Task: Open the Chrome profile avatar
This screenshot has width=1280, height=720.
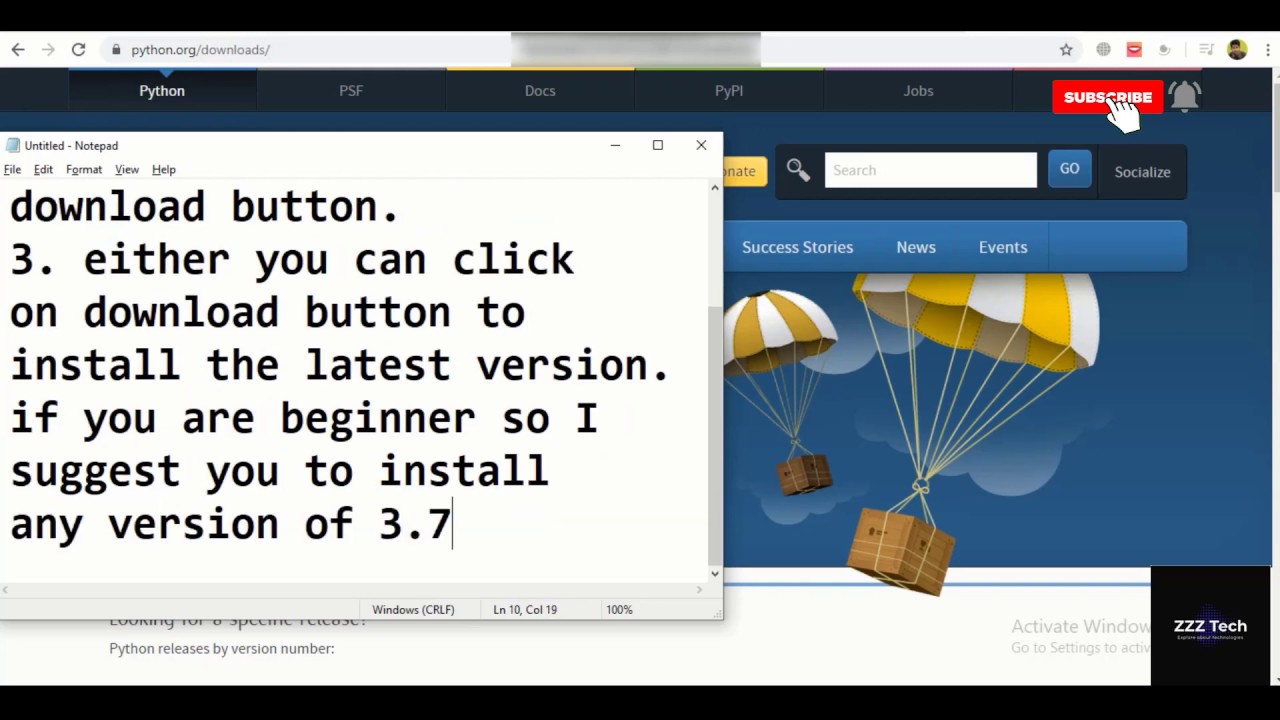Action: point(1237,50)
